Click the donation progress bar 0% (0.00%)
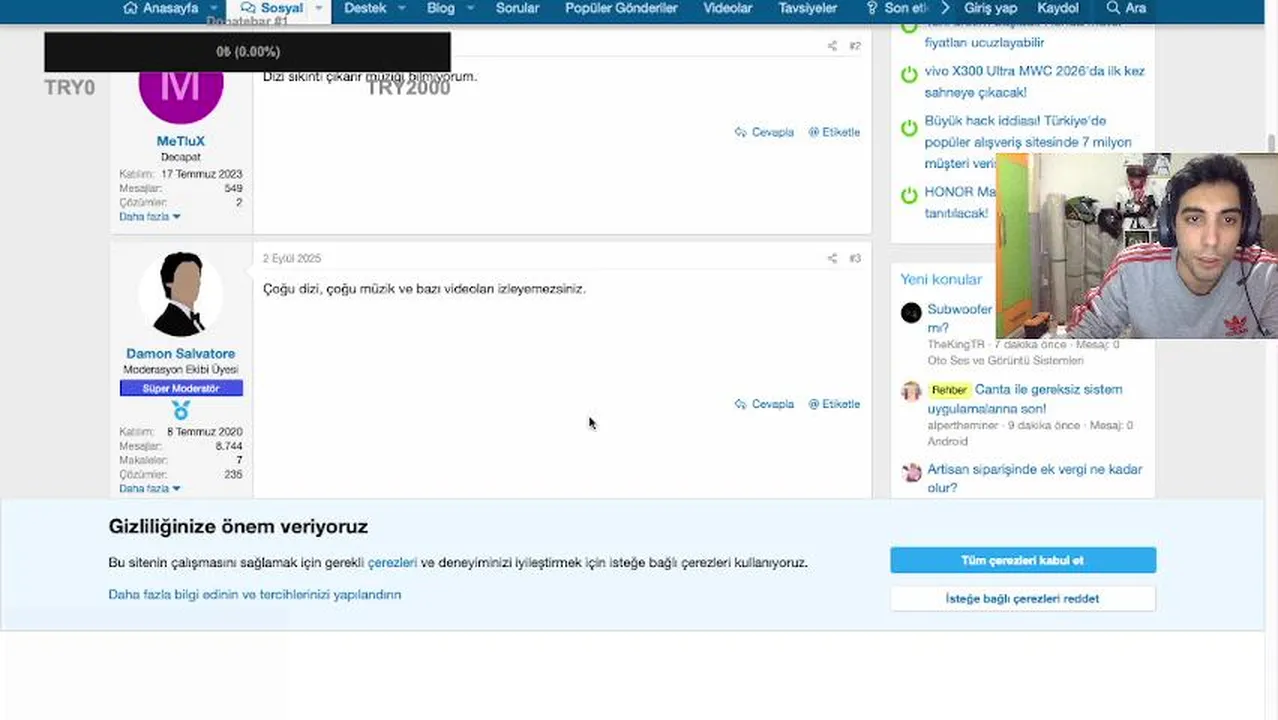This screenshot has height=720, width=1278. pyautogui.click(x=247, y=51)
